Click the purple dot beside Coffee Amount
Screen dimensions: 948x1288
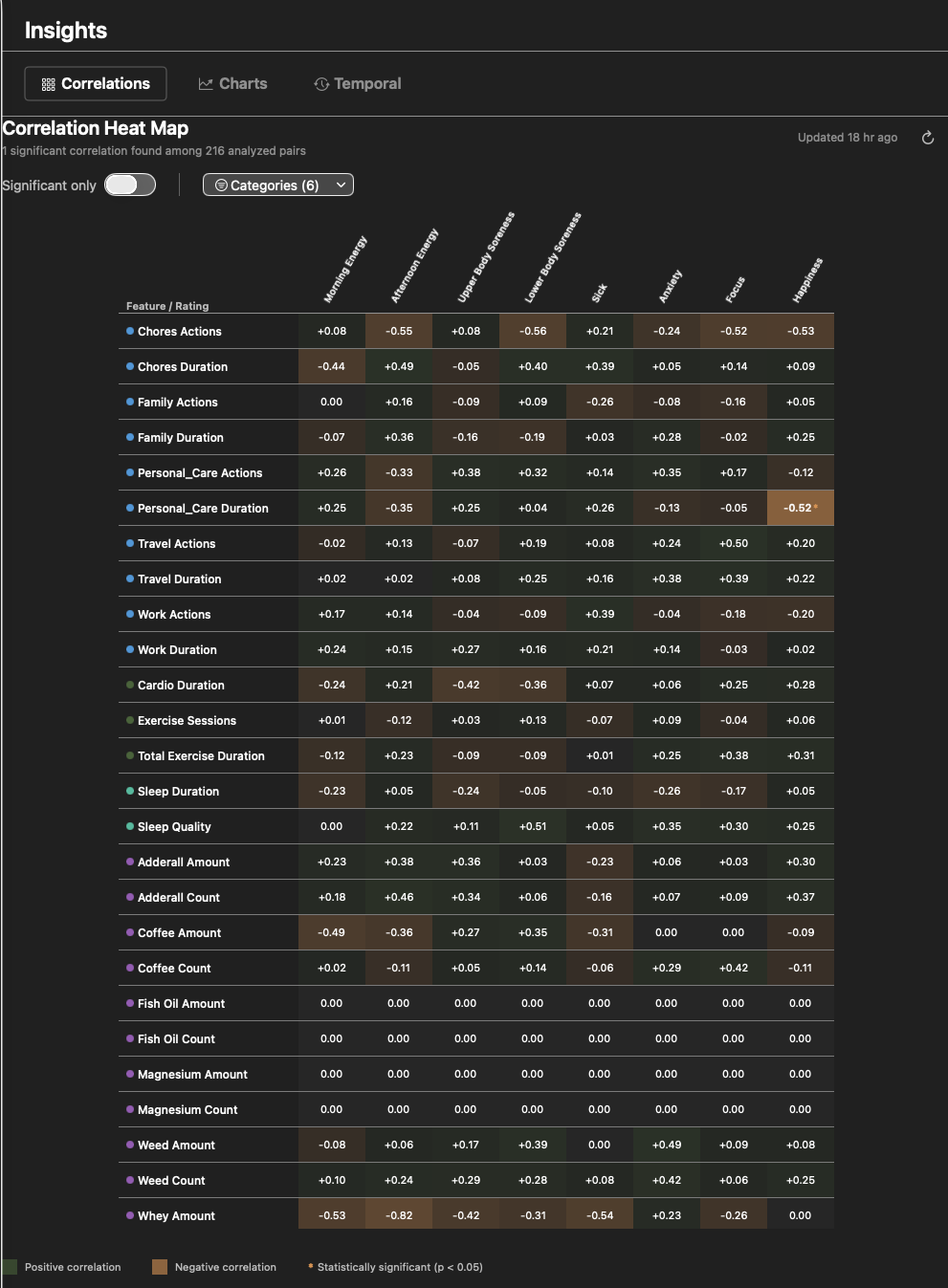[130, 932]
